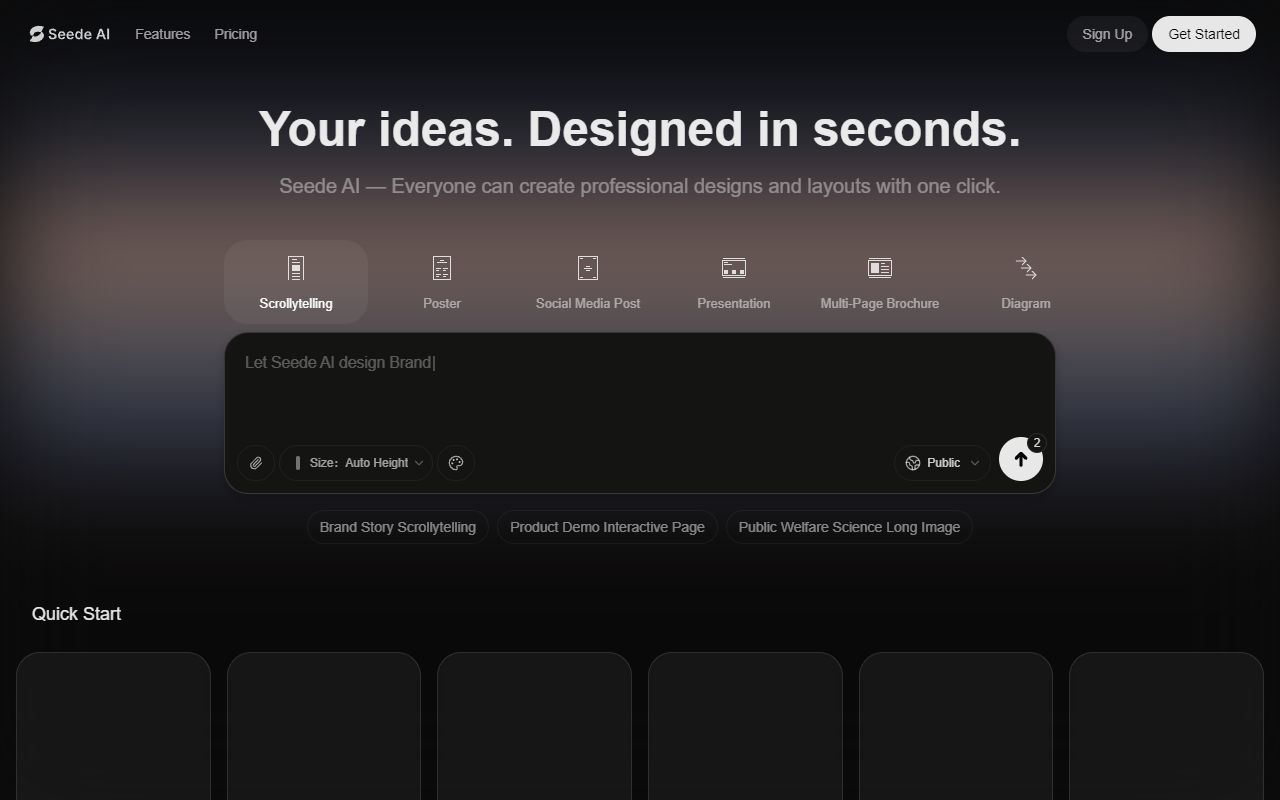Image resolution: width=1280 pixels, height=800 pixels.
Task: Click the Get Started button
Action: point(1203,33)
